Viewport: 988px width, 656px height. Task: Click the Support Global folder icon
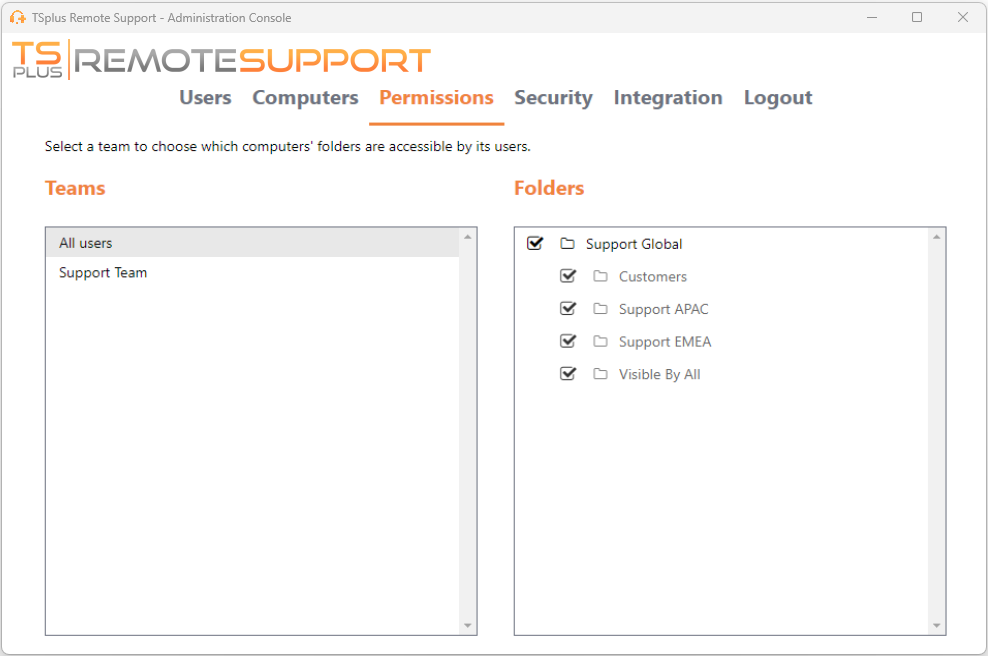[x=567, y=243]
